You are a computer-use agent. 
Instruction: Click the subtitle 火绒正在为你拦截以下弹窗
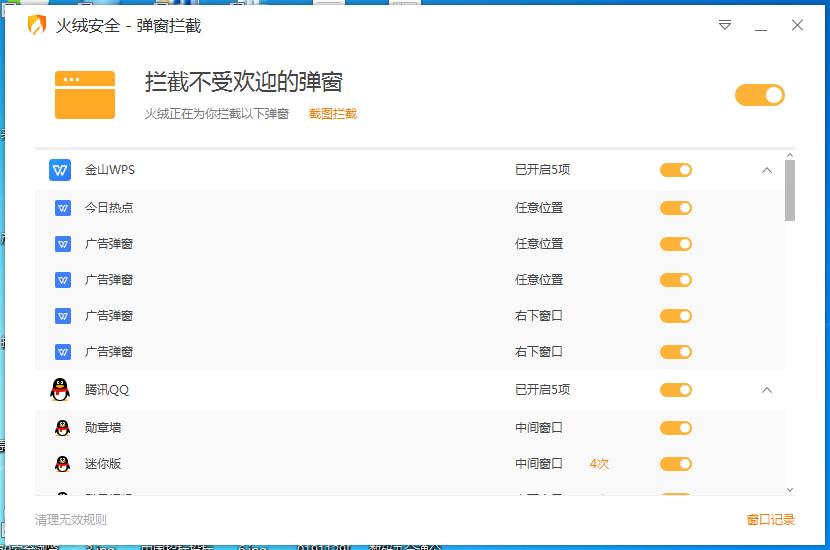(217, 114)
